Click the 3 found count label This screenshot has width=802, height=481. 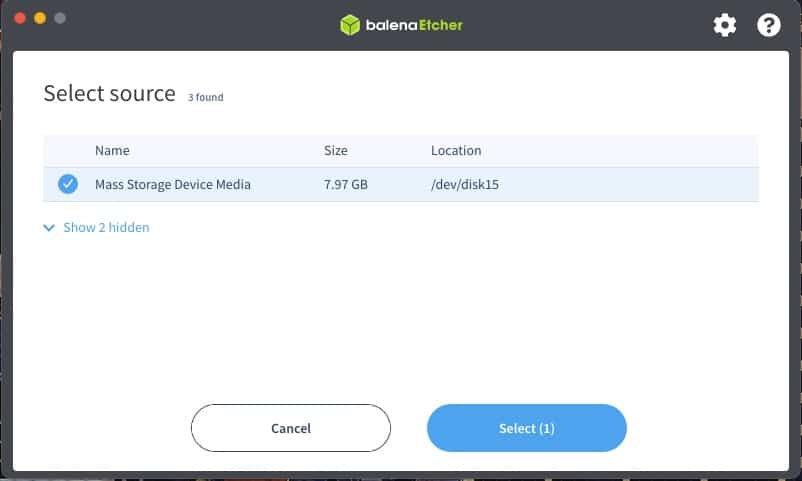[206, 97]
